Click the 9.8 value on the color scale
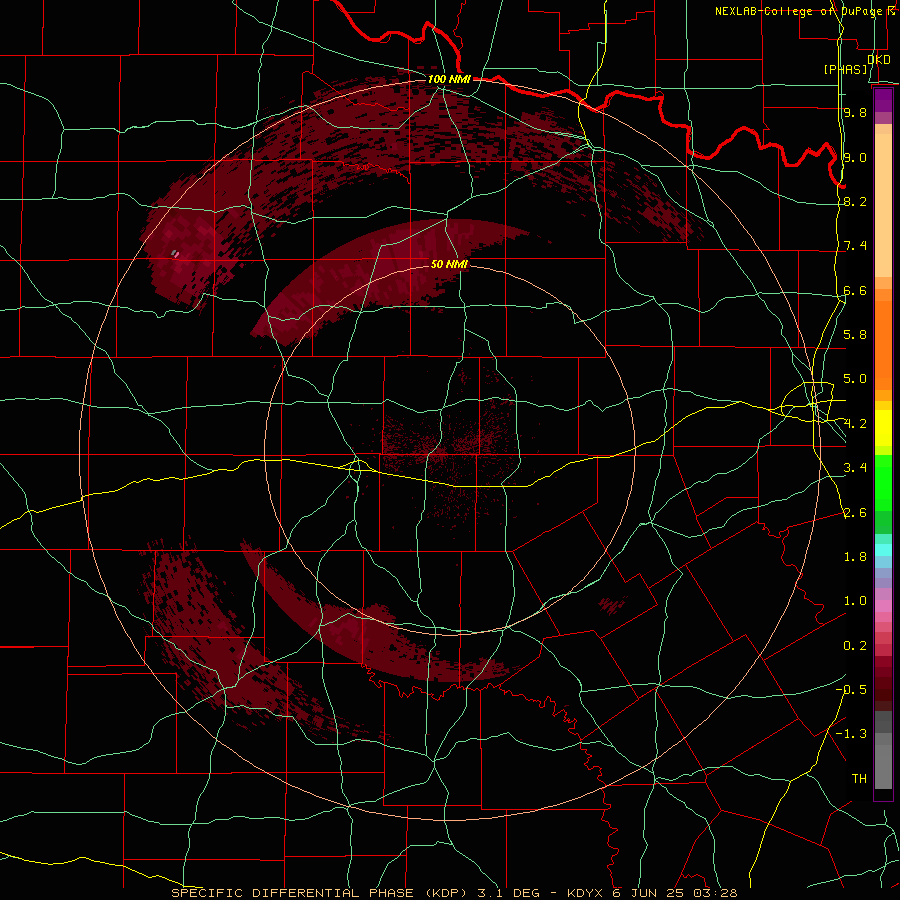Image resolution: width=900 pixels, height=900 pixels. click(x=855, y=112)
